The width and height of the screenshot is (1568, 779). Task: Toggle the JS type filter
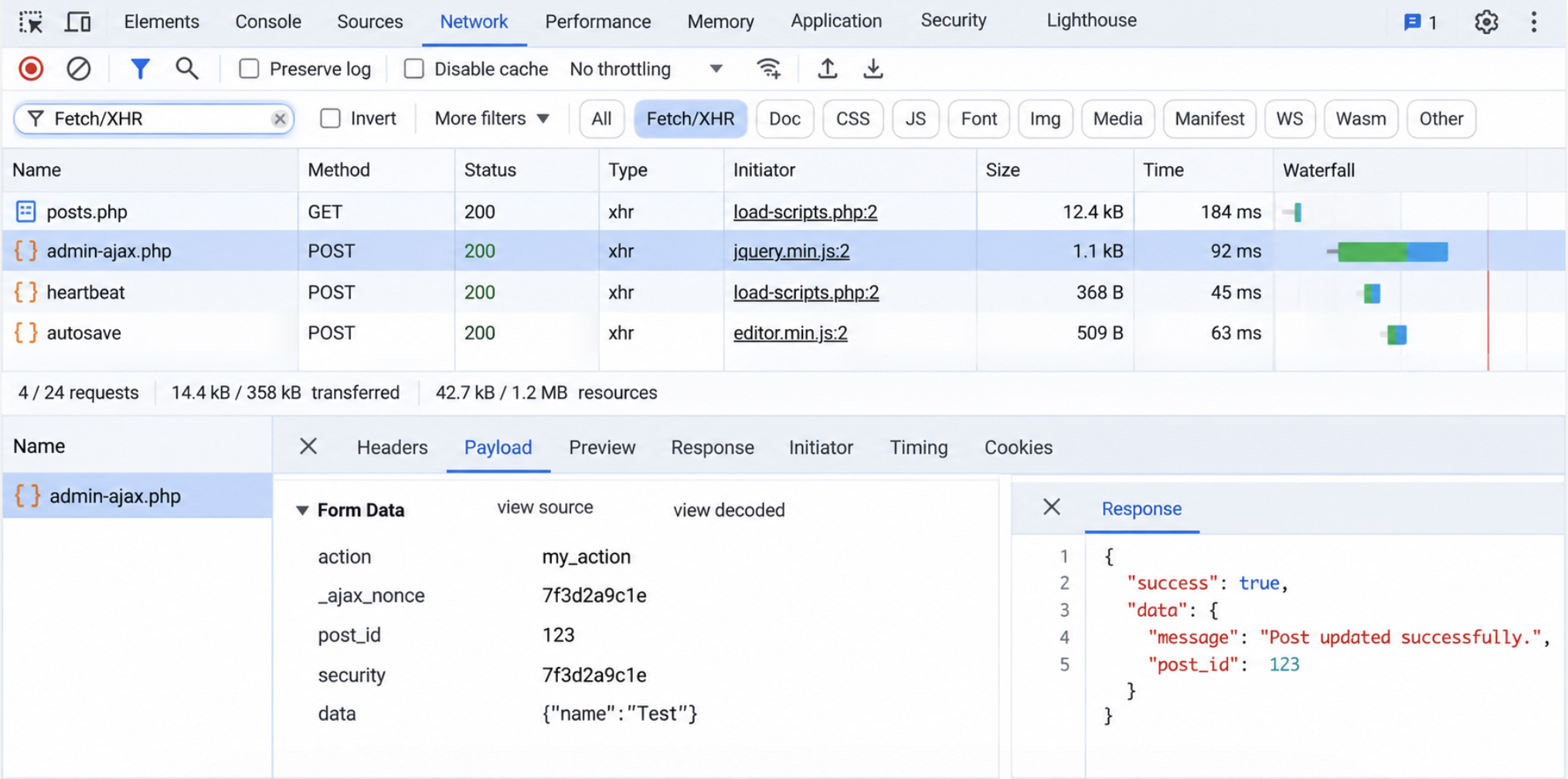(915, 119)
